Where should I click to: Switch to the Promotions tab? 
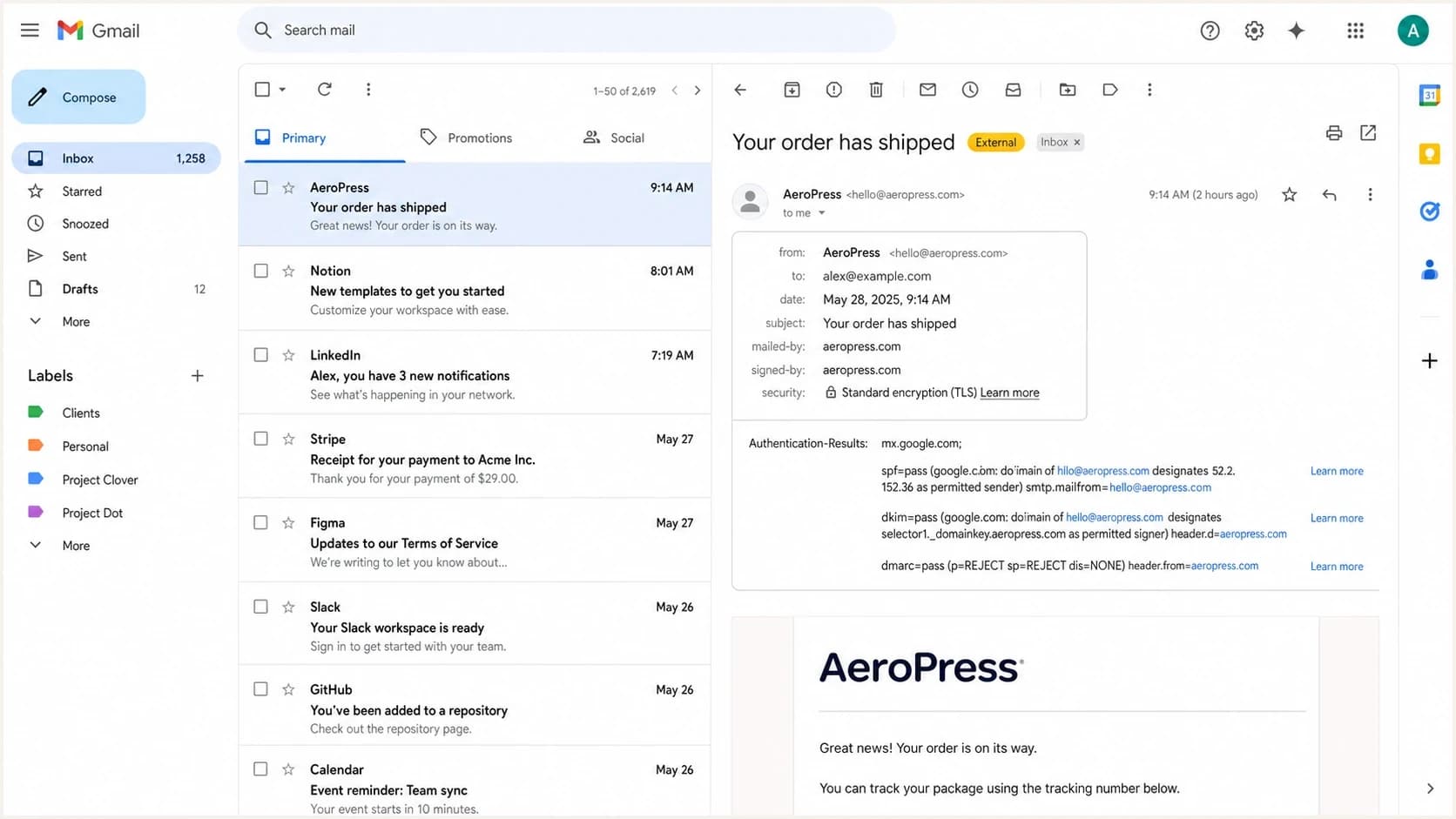[x=466, y=138]
